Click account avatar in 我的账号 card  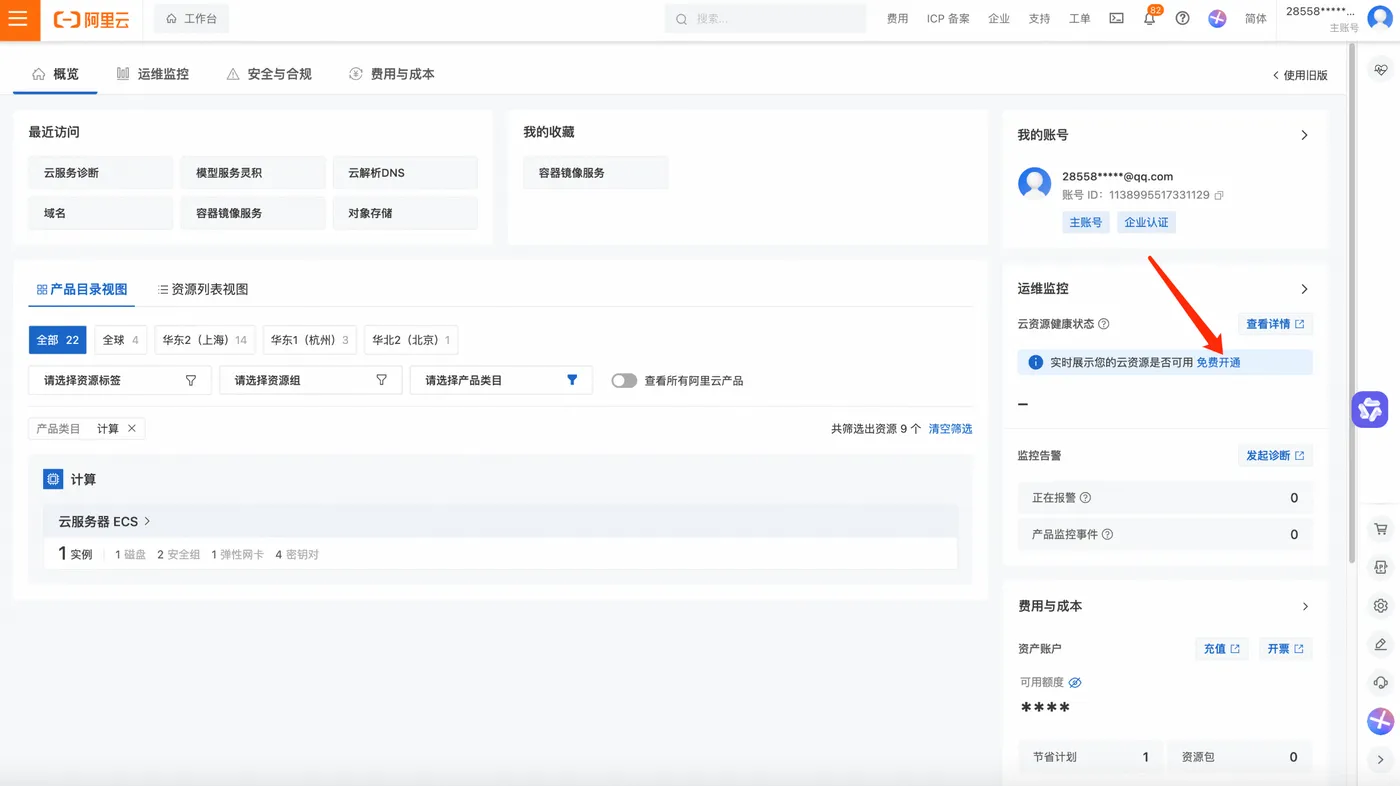coord(1034,183)
